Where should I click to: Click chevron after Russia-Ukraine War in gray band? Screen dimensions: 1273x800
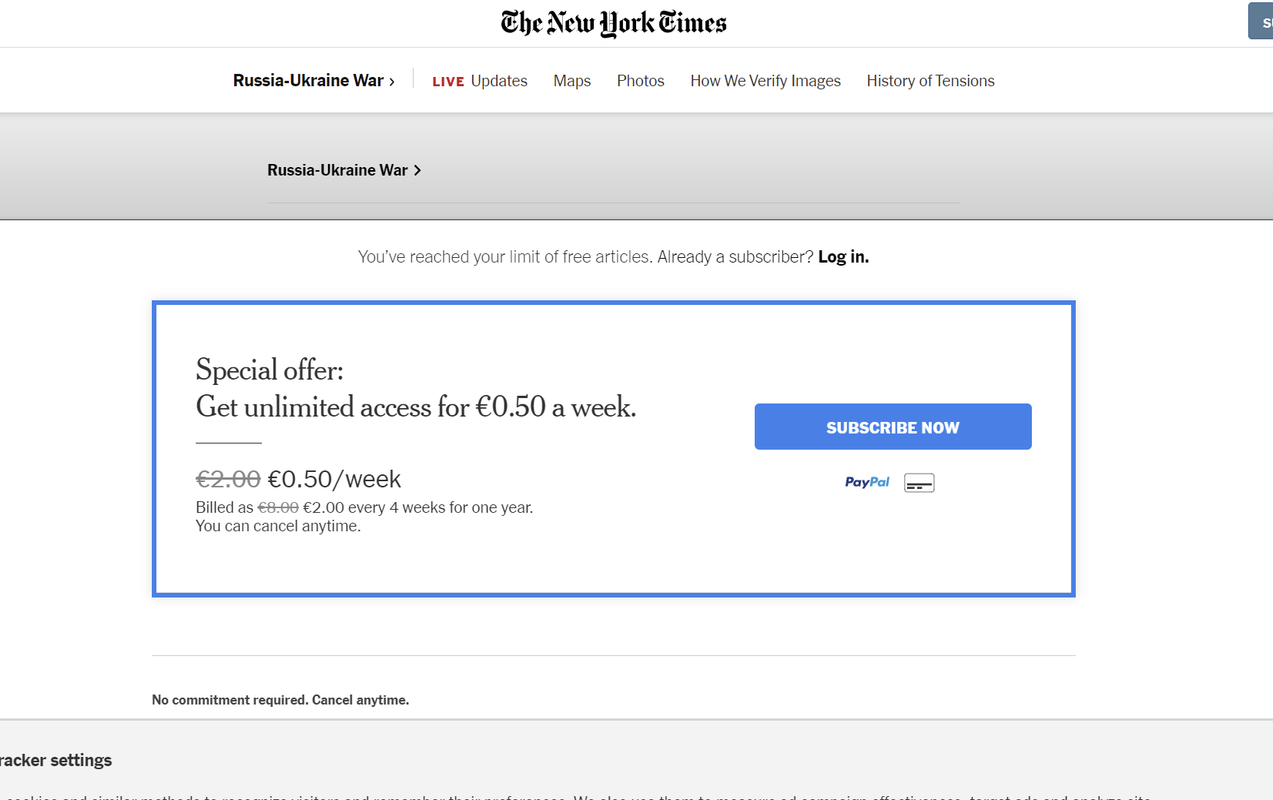417,170
